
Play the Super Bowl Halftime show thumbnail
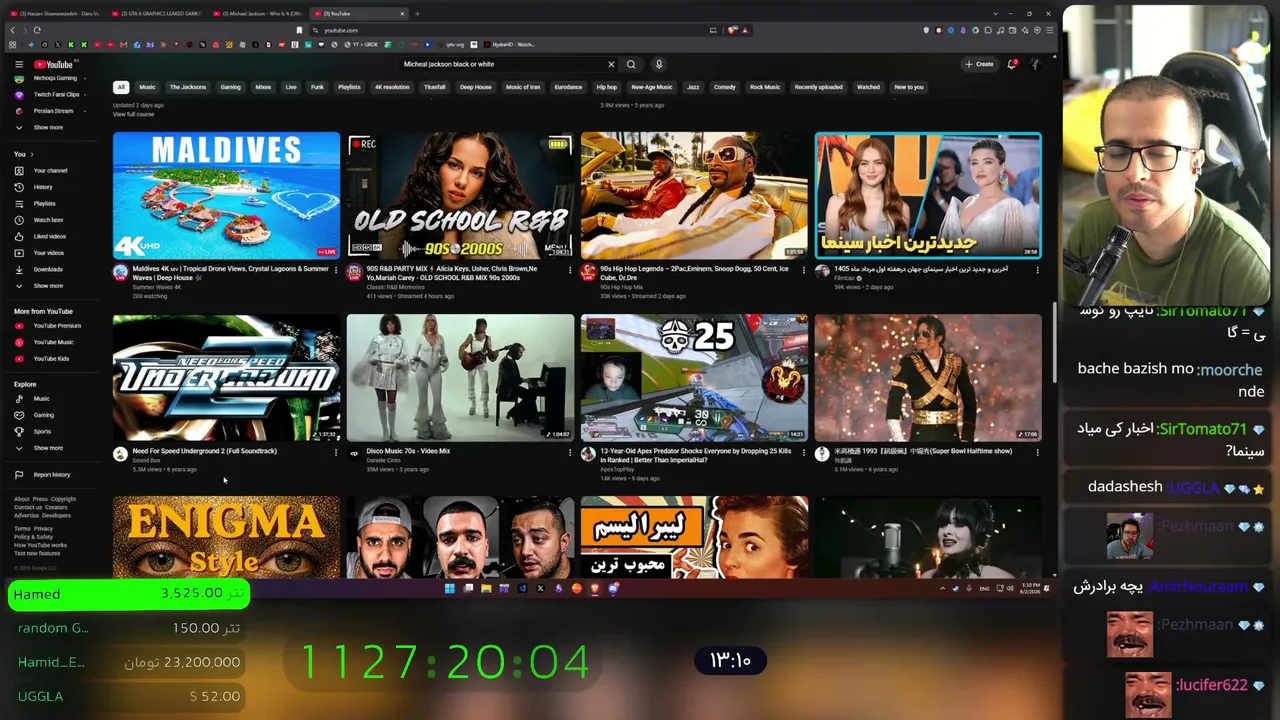point(928,378)
